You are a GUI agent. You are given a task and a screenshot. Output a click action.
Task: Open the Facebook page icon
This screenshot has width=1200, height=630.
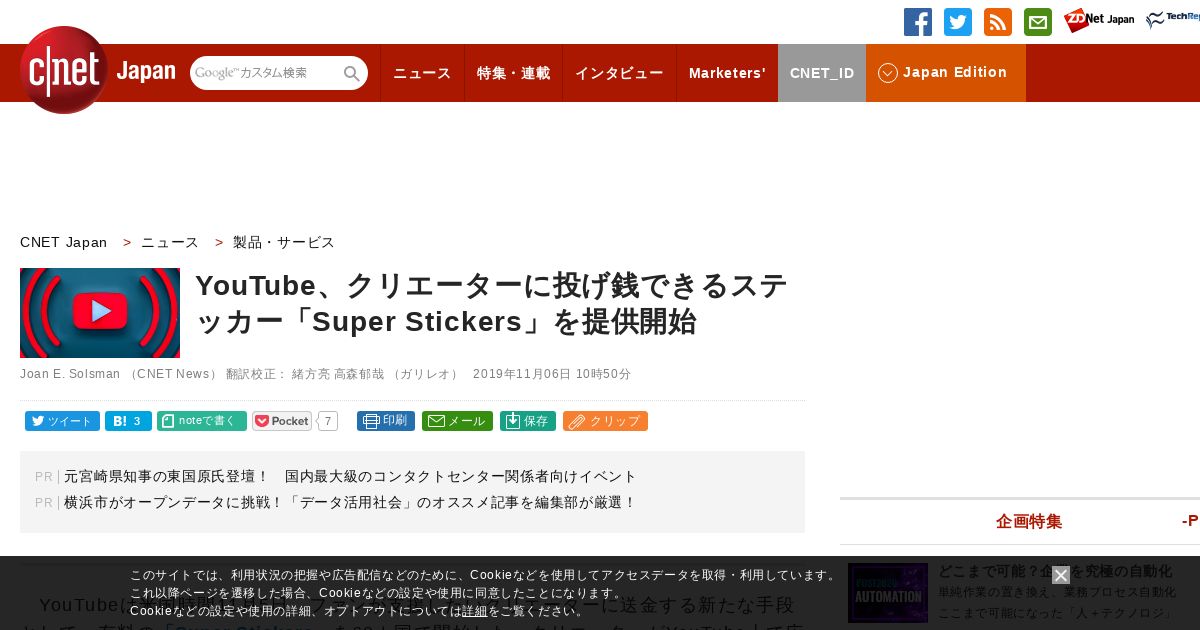(x=918, y=22)
